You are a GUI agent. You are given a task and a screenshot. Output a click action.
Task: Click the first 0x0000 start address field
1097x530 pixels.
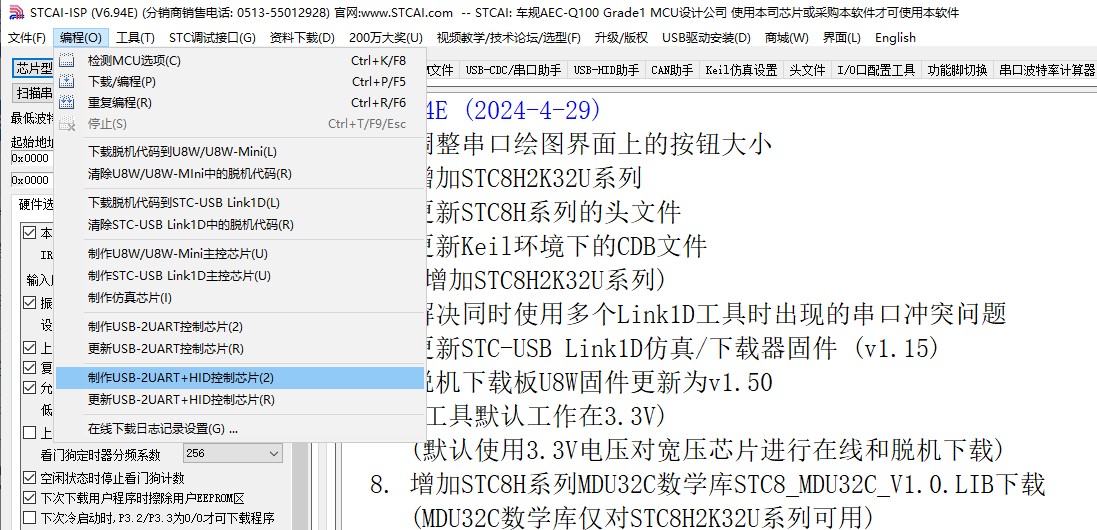click(x=32, y=158)
